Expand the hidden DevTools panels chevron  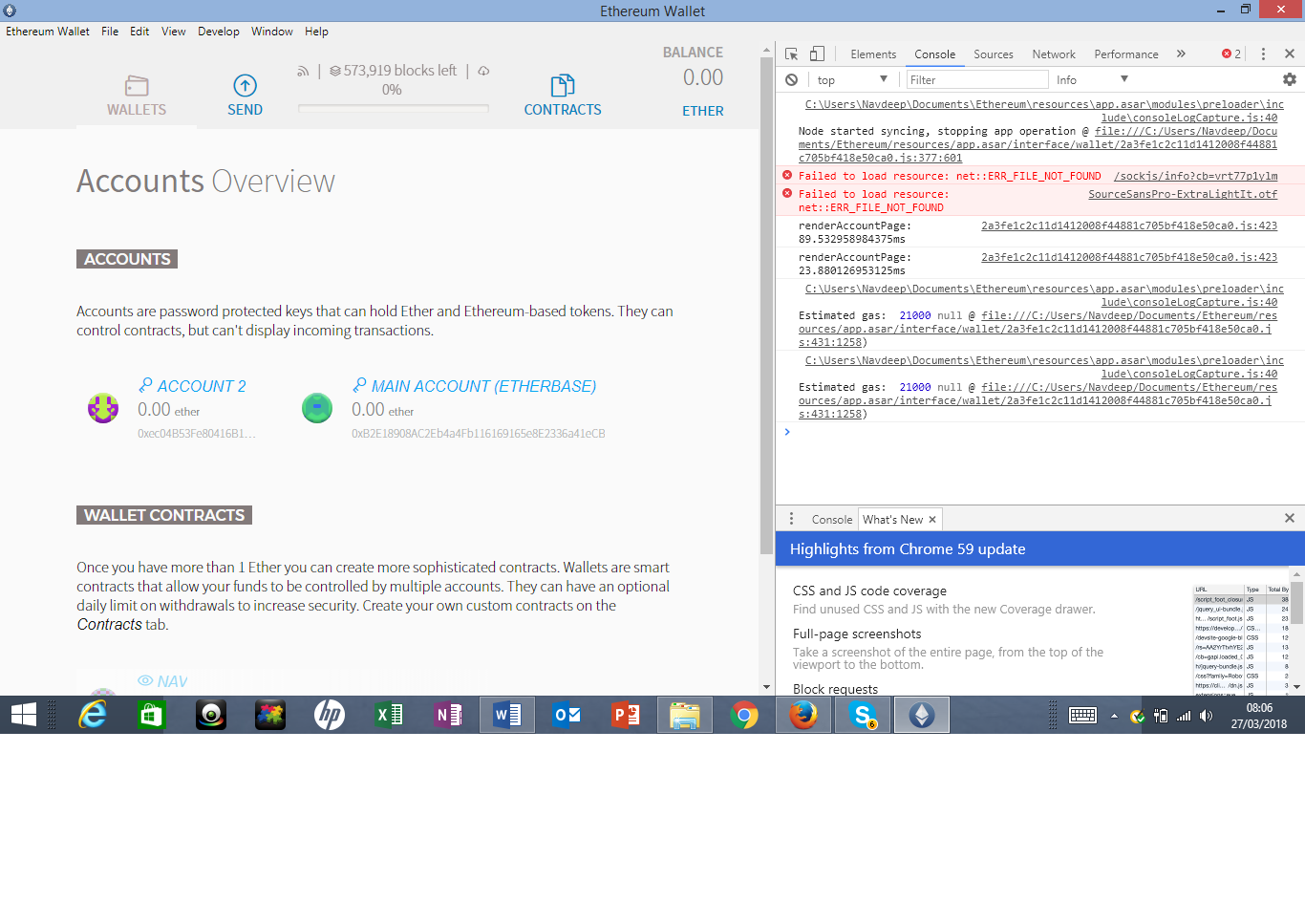(1182, 54)
